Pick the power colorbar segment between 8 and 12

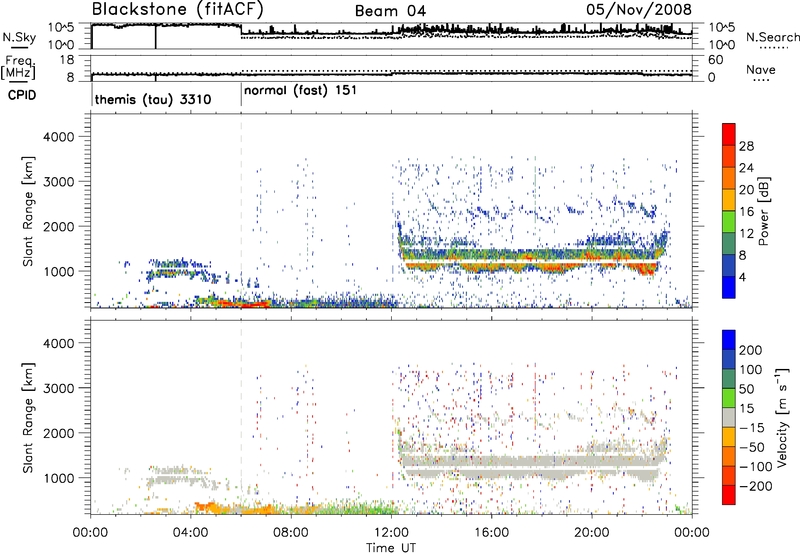click(729, 243)
